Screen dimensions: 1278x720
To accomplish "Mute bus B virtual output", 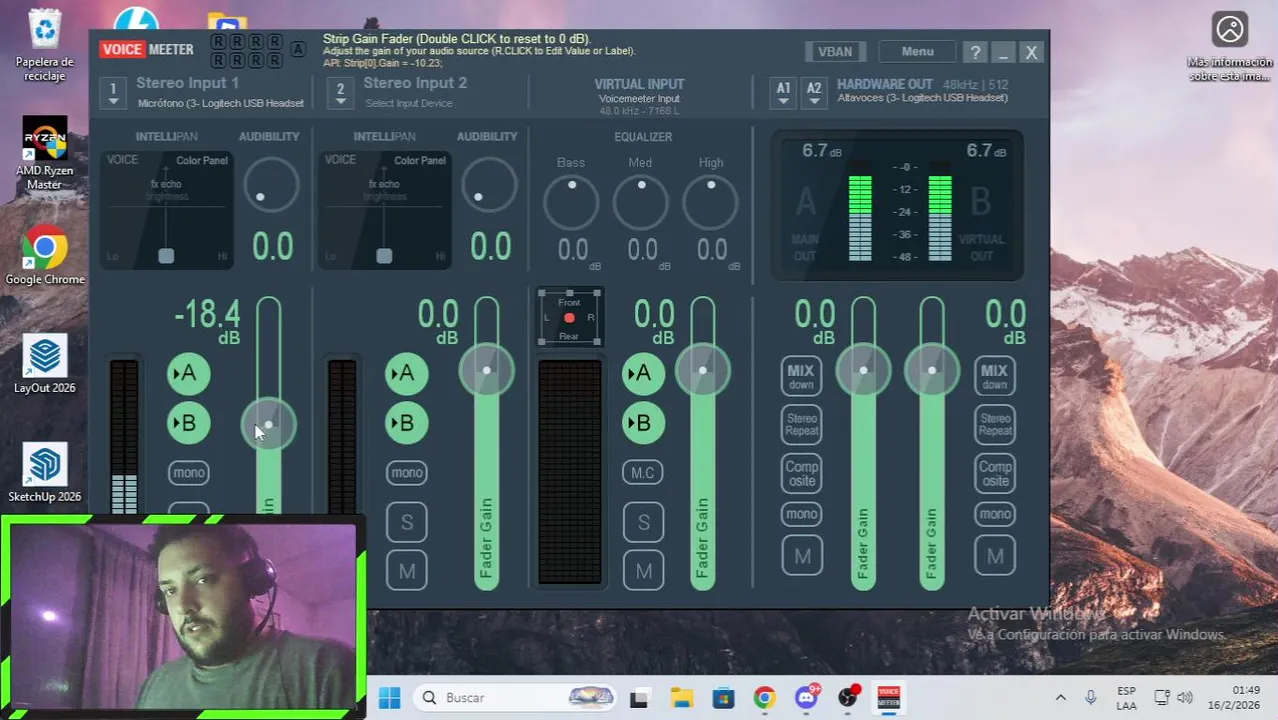I will [x=995, y=556].
